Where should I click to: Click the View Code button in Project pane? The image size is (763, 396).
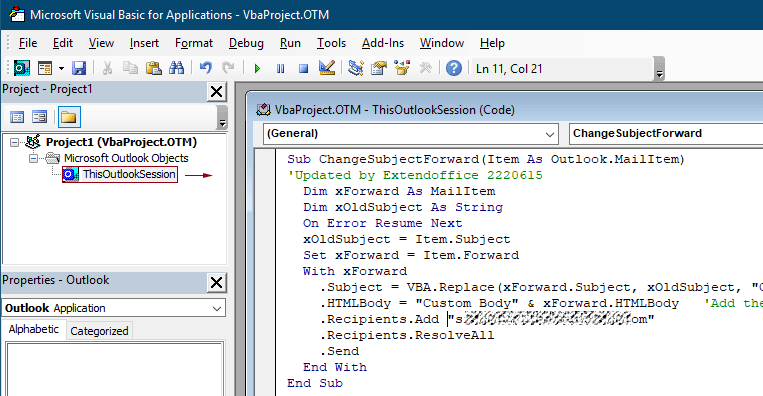17,117
